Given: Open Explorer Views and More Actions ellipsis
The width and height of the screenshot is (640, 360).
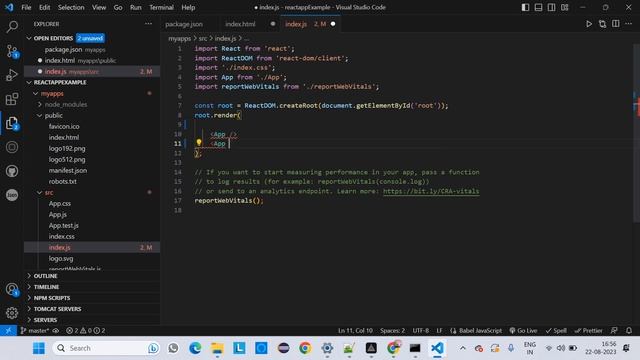Looking at the screenshot, I should click(x=148, y=24).
